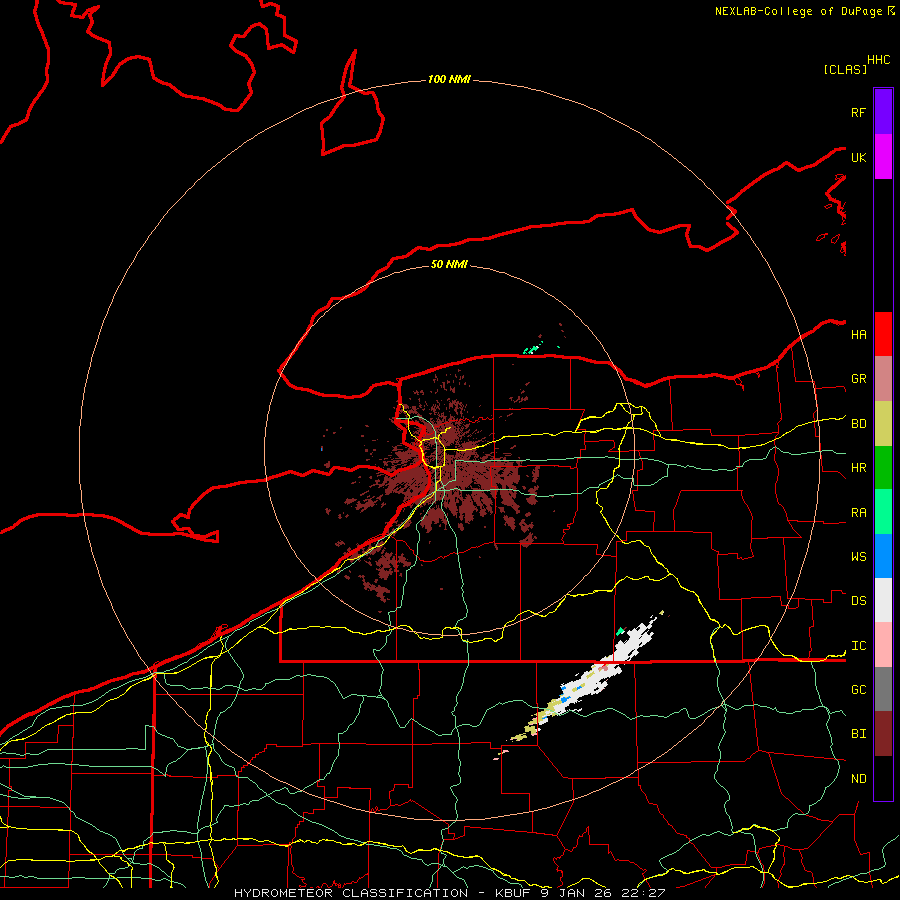Viewport: 900px width, 900px height.
Task: Click the [CLAS] units label
Action: [845, 69]
